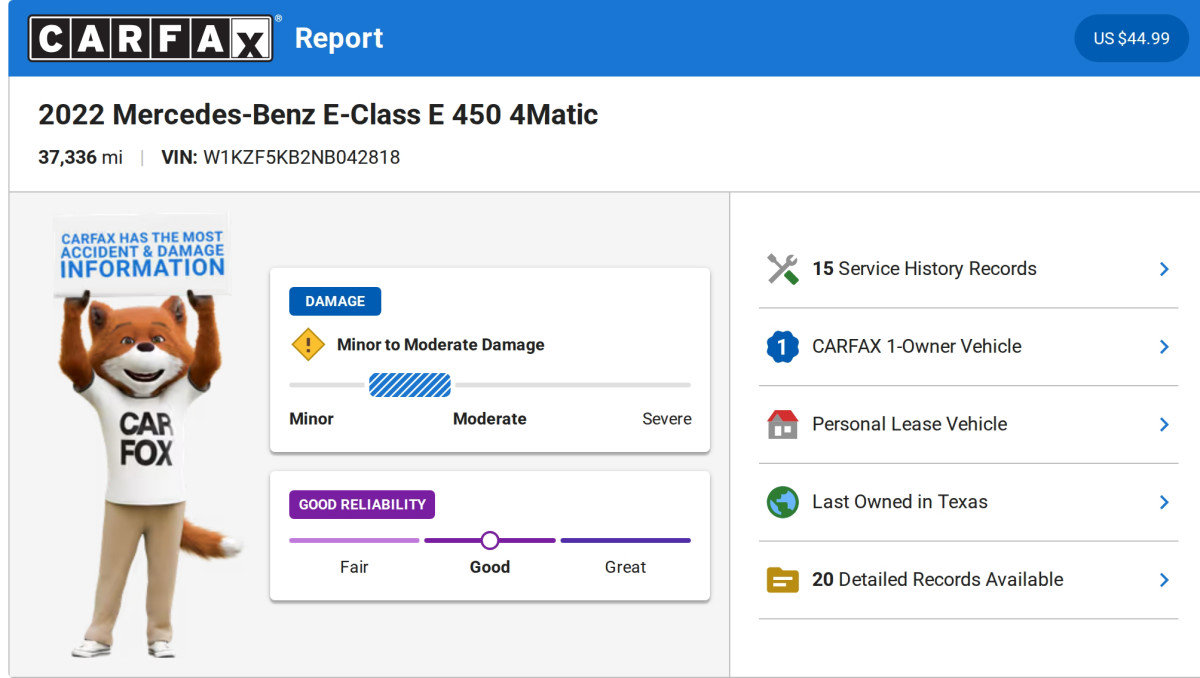Viewport: 1200px width, 678px height.
Task: Click the yellow damage warning diamond icon
Action: pyautogui.click(x=308, y=345)
